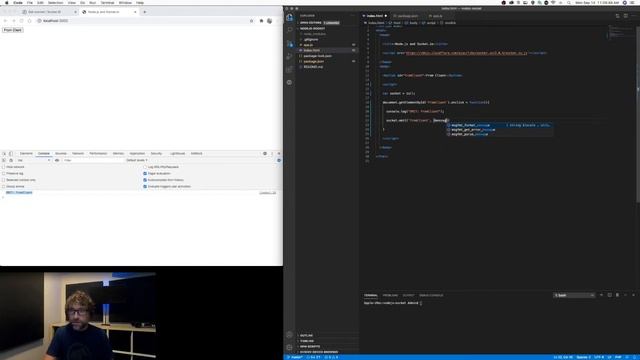Open the Default levels dropdown

tap(137, 160)
